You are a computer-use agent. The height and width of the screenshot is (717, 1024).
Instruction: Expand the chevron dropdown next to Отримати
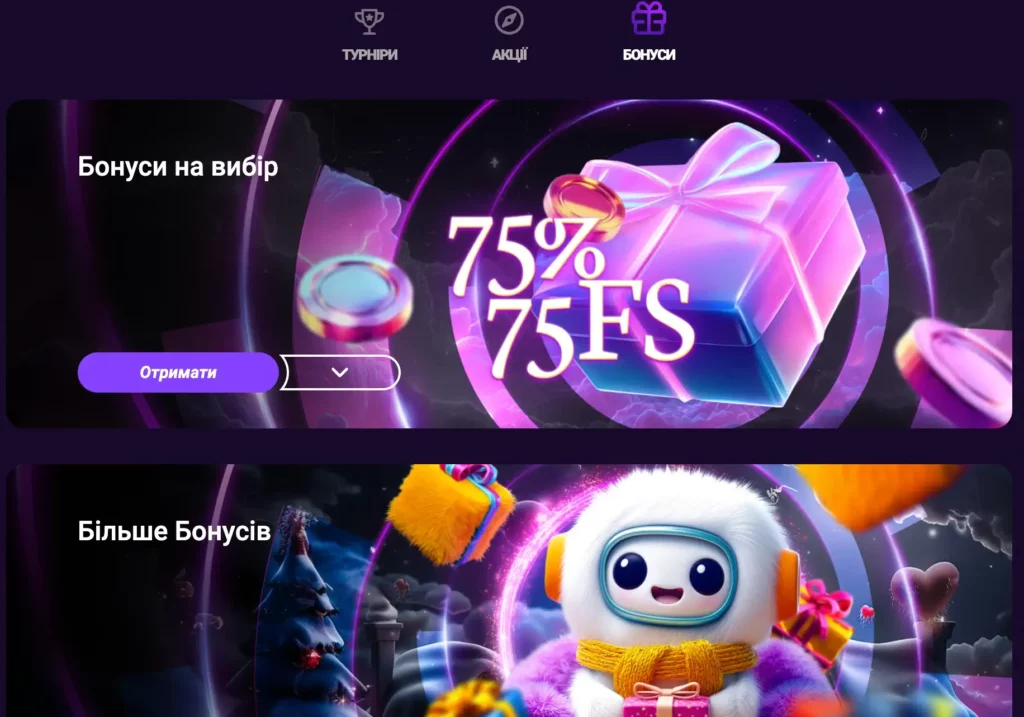point(340,372)
